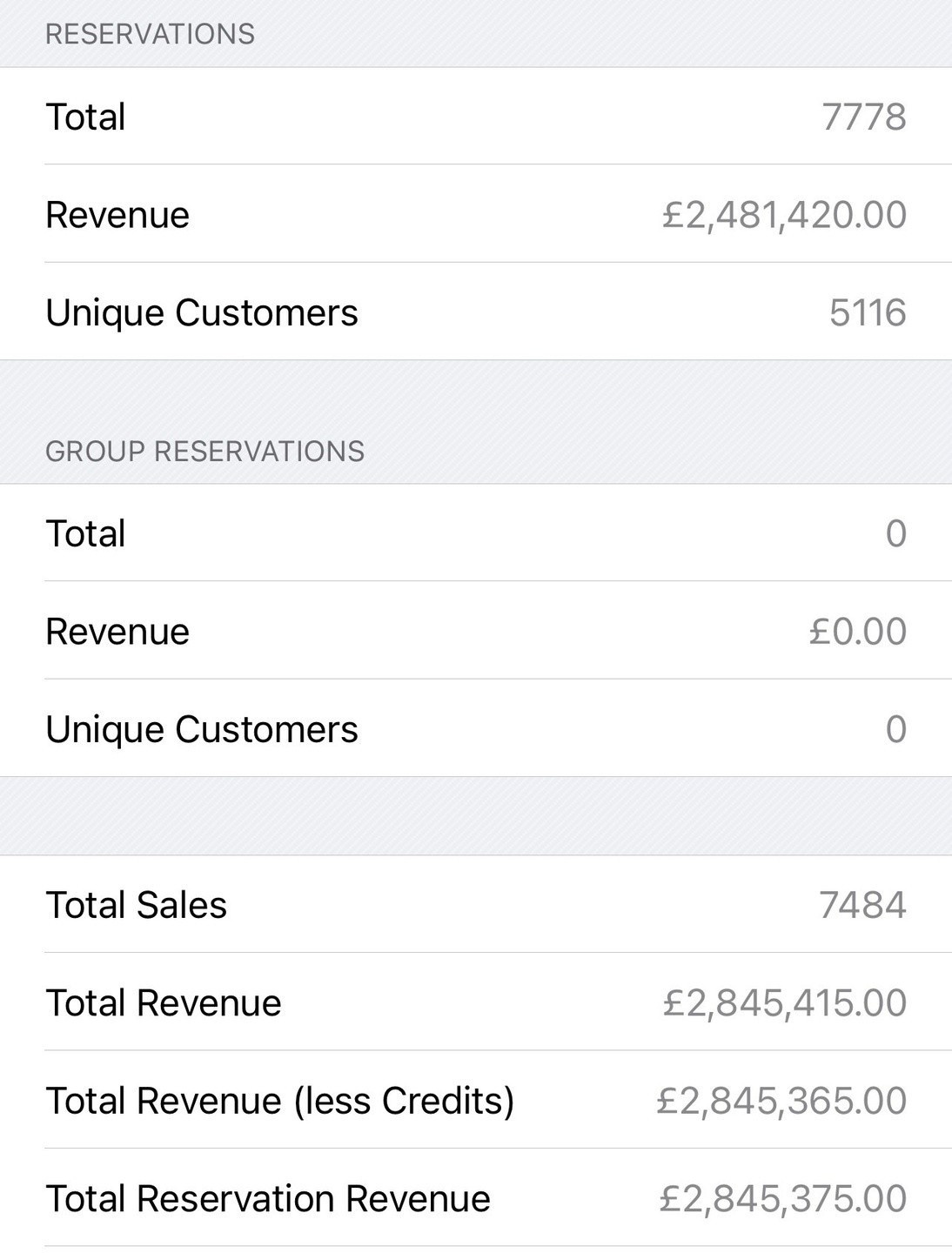Click the 7484 total sales value
This screenshot has height=1253, width=952.
(x=862, y=905)
